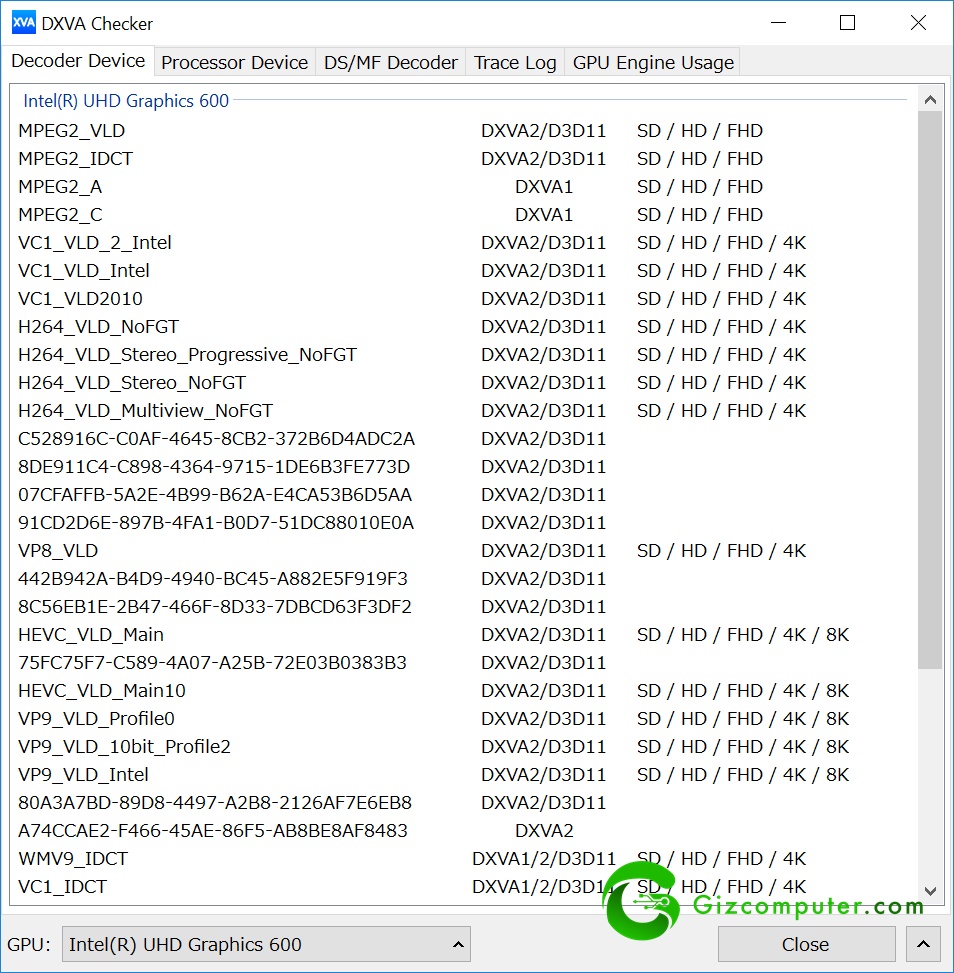The width and height of the screenshot is (954, 973).
Task: Click the SD / HD / FHD text of MPEG2_VLD
Action: 700,131
